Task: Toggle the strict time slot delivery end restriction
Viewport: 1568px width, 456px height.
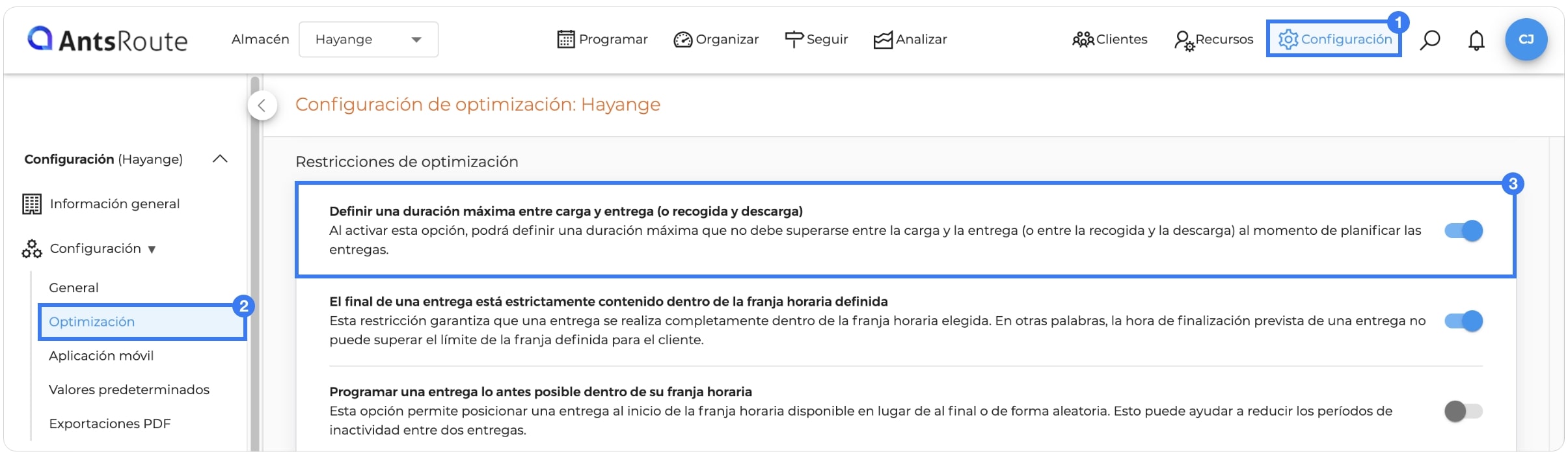Action: coord(1463,321)
